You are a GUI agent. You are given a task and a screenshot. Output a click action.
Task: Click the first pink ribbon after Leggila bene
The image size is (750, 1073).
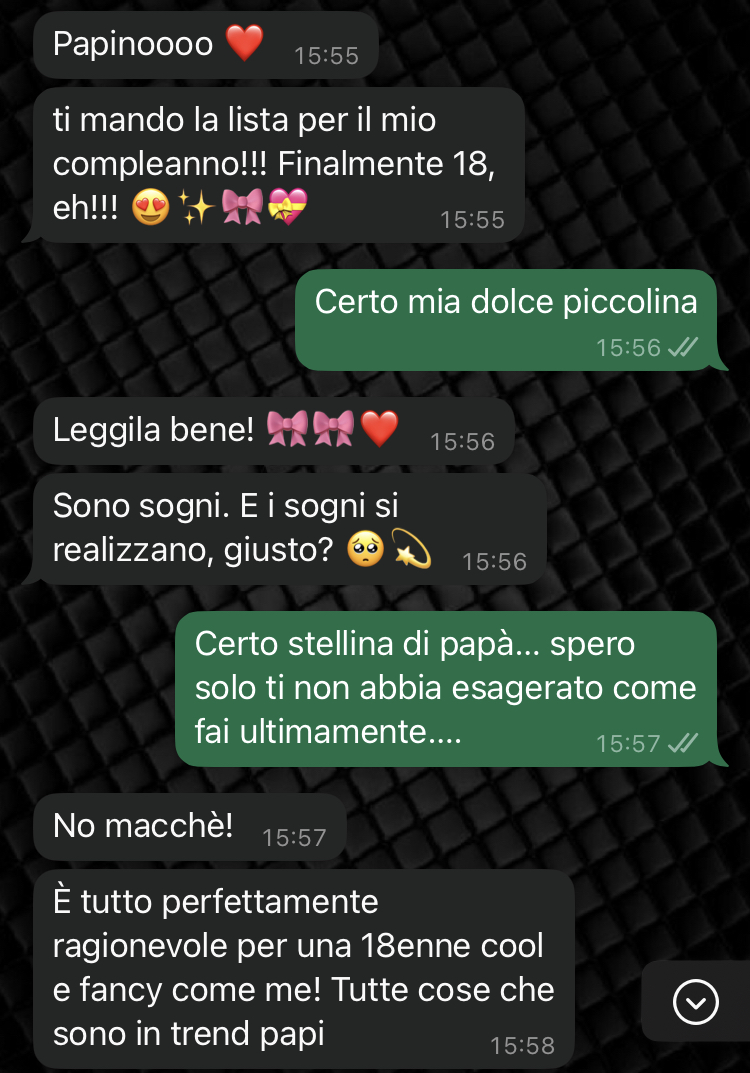pyautogui.click(x=287, y=429)
